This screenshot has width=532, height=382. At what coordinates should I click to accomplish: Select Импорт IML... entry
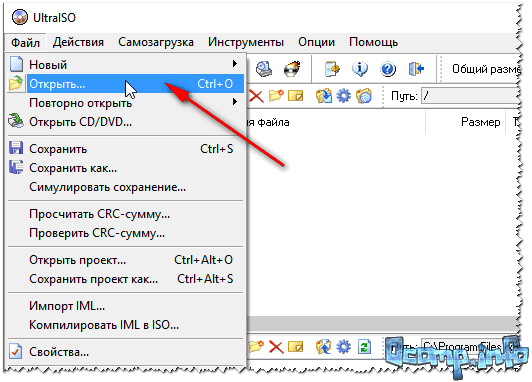[x=126, y=306]
